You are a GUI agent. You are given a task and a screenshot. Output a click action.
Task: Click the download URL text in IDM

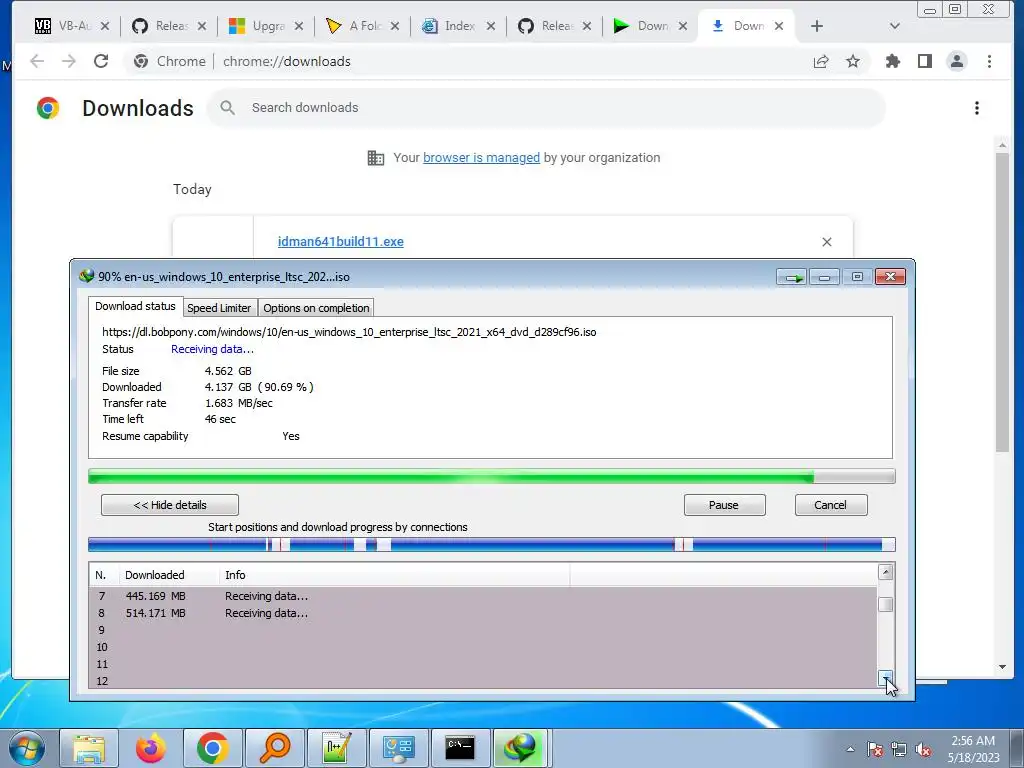pos(349,332)
